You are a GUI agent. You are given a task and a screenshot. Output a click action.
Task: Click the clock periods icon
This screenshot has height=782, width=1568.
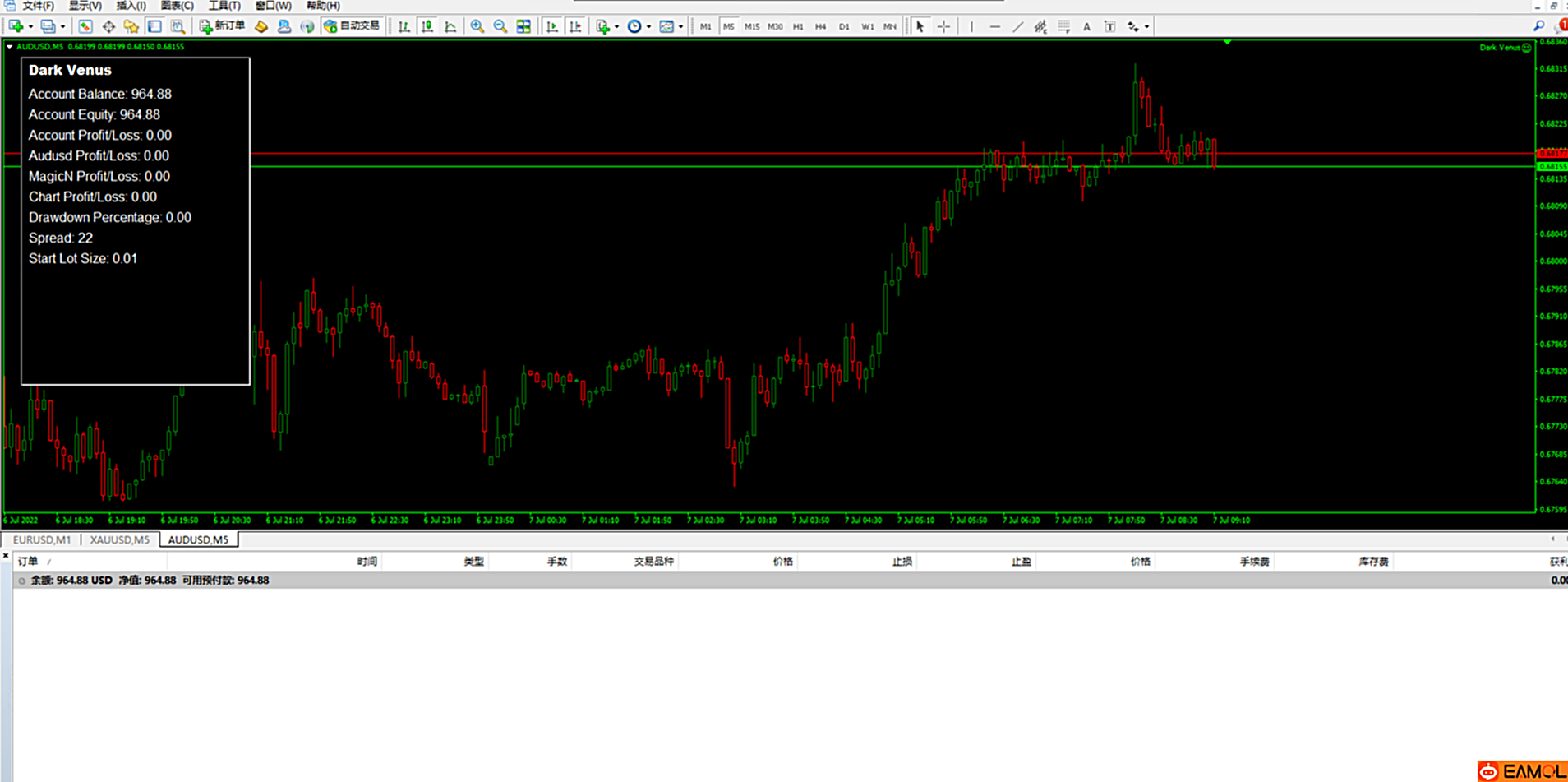pos(634,26)
